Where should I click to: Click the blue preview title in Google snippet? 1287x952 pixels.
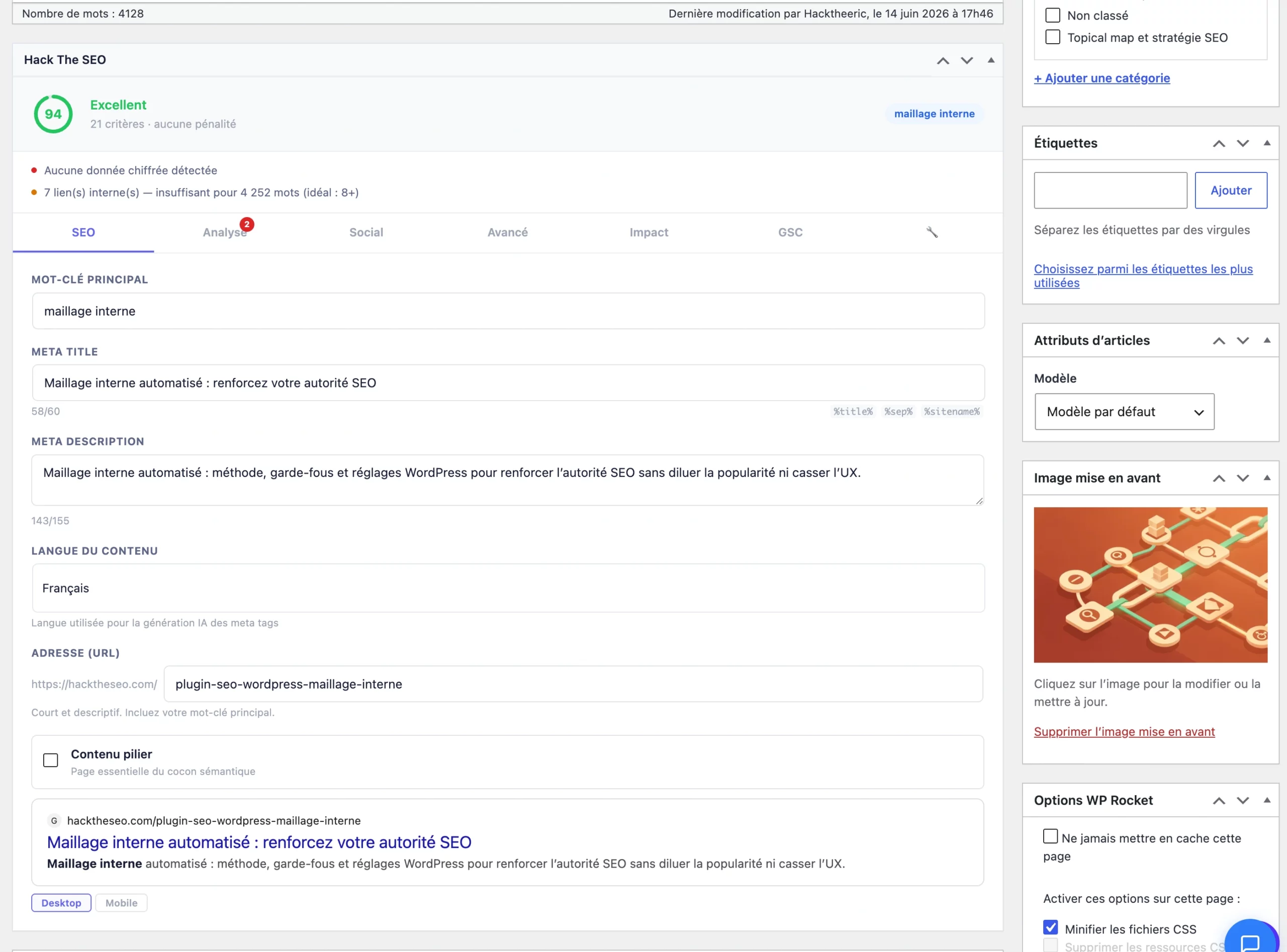(259, 842)
